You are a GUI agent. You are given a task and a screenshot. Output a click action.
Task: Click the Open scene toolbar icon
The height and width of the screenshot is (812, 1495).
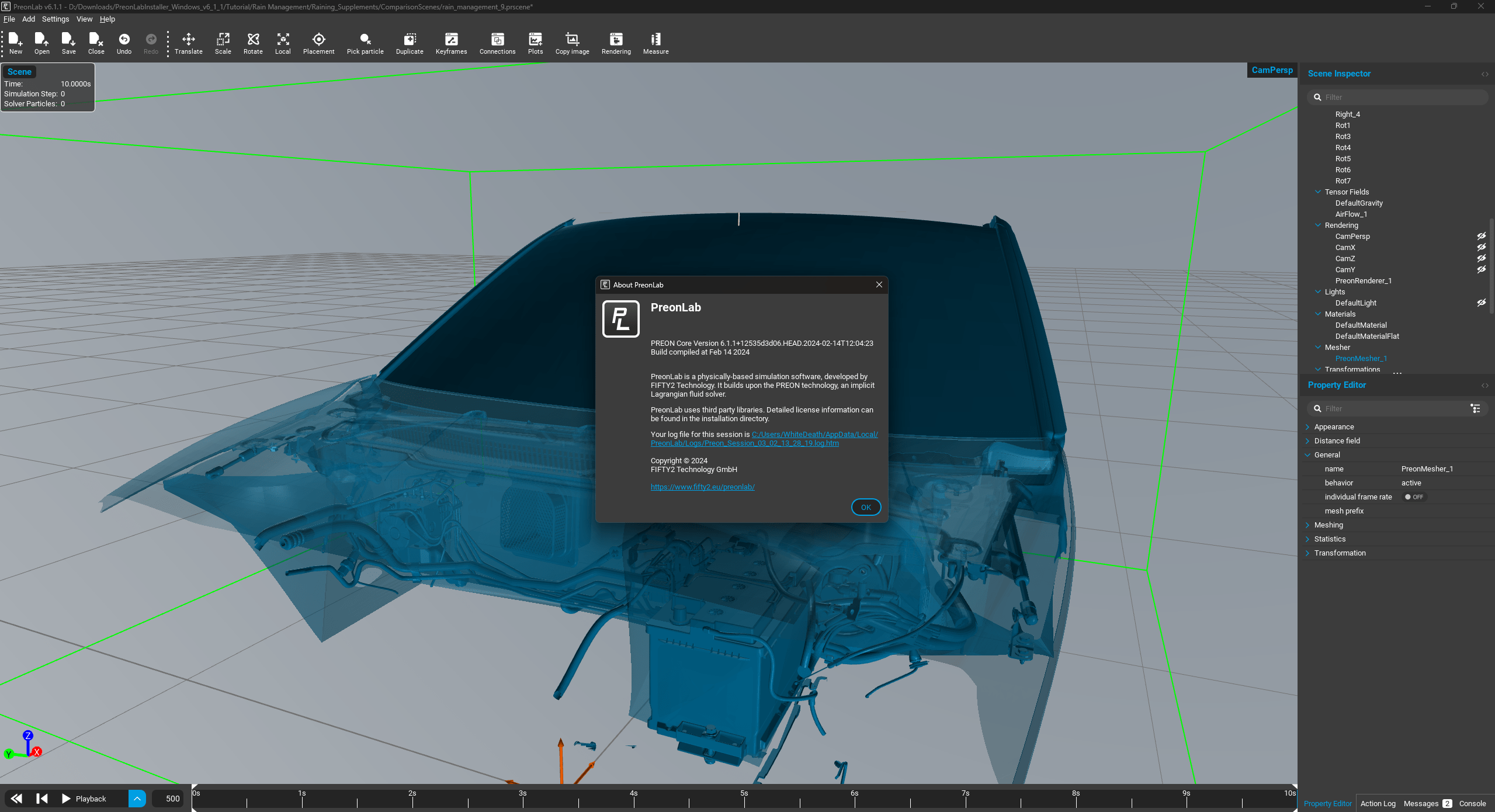pos(41,43)
